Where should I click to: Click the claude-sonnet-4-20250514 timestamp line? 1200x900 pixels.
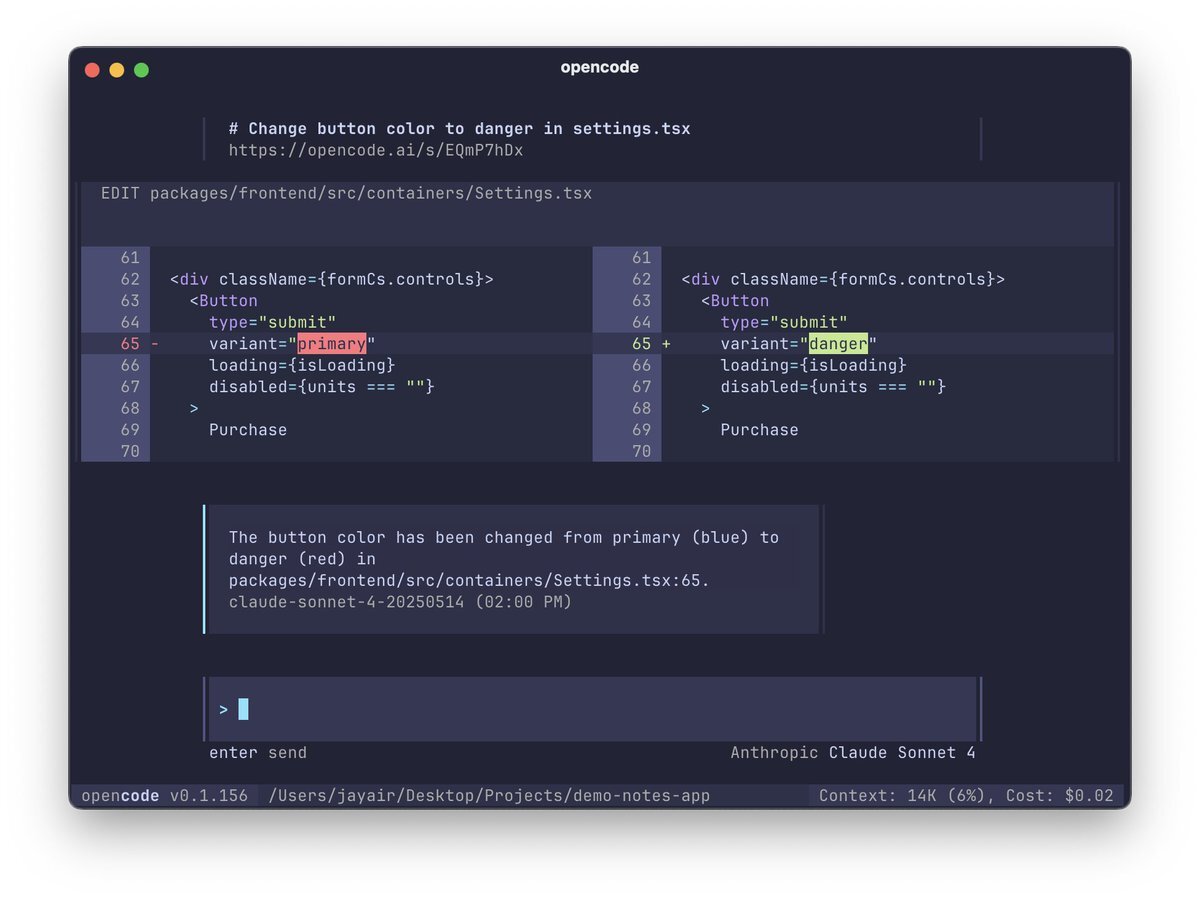(x=401, y=602)
